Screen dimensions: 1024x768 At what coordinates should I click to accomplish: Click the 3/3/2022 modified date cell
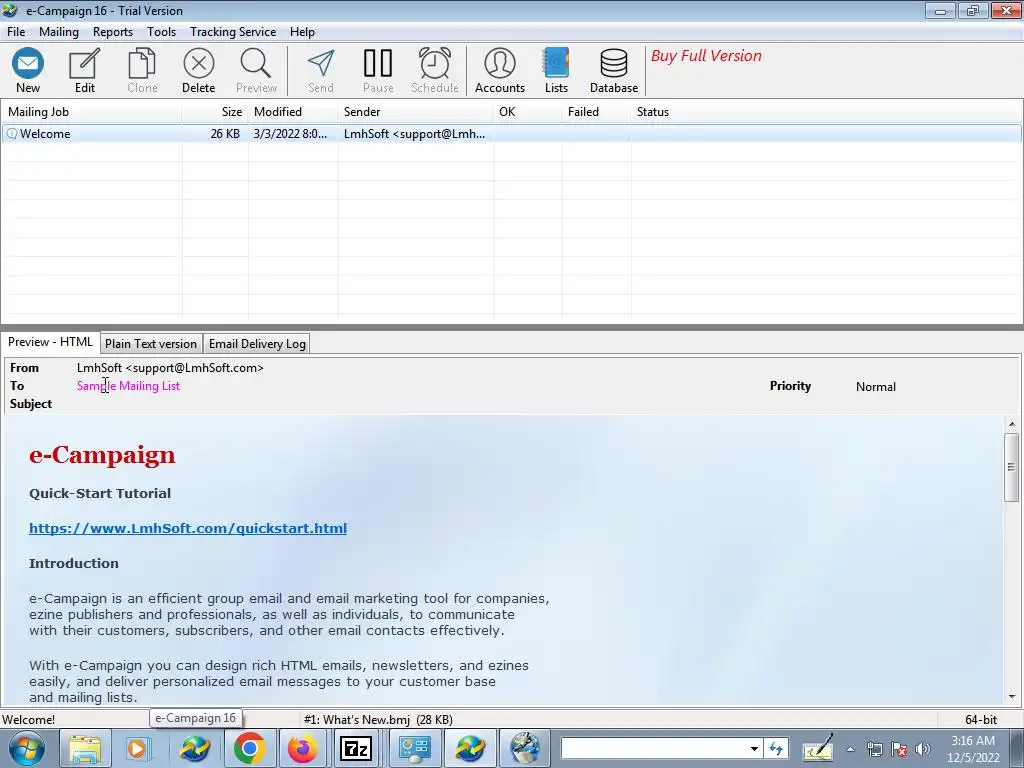coord(290,134)
